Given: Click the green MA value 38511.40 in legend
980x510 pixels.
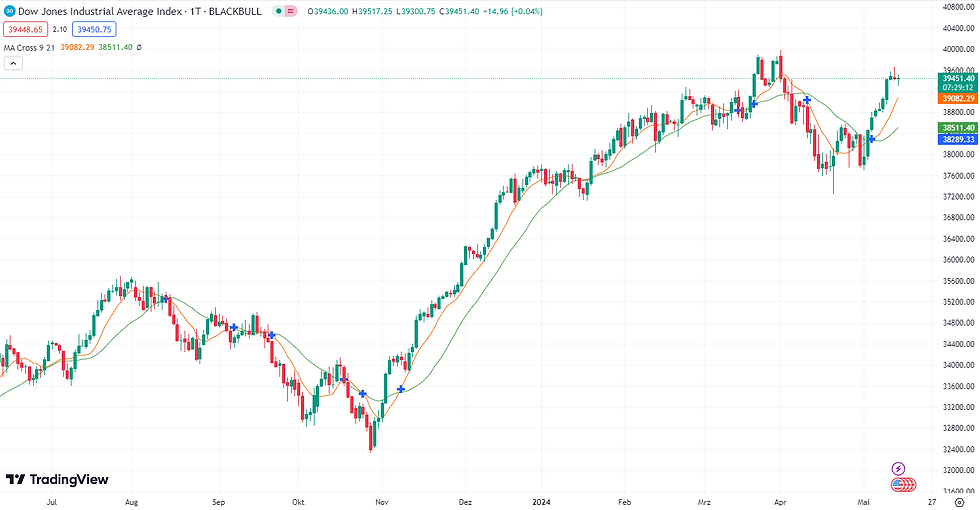Looking at the screenshot, I should coord(116,48).
